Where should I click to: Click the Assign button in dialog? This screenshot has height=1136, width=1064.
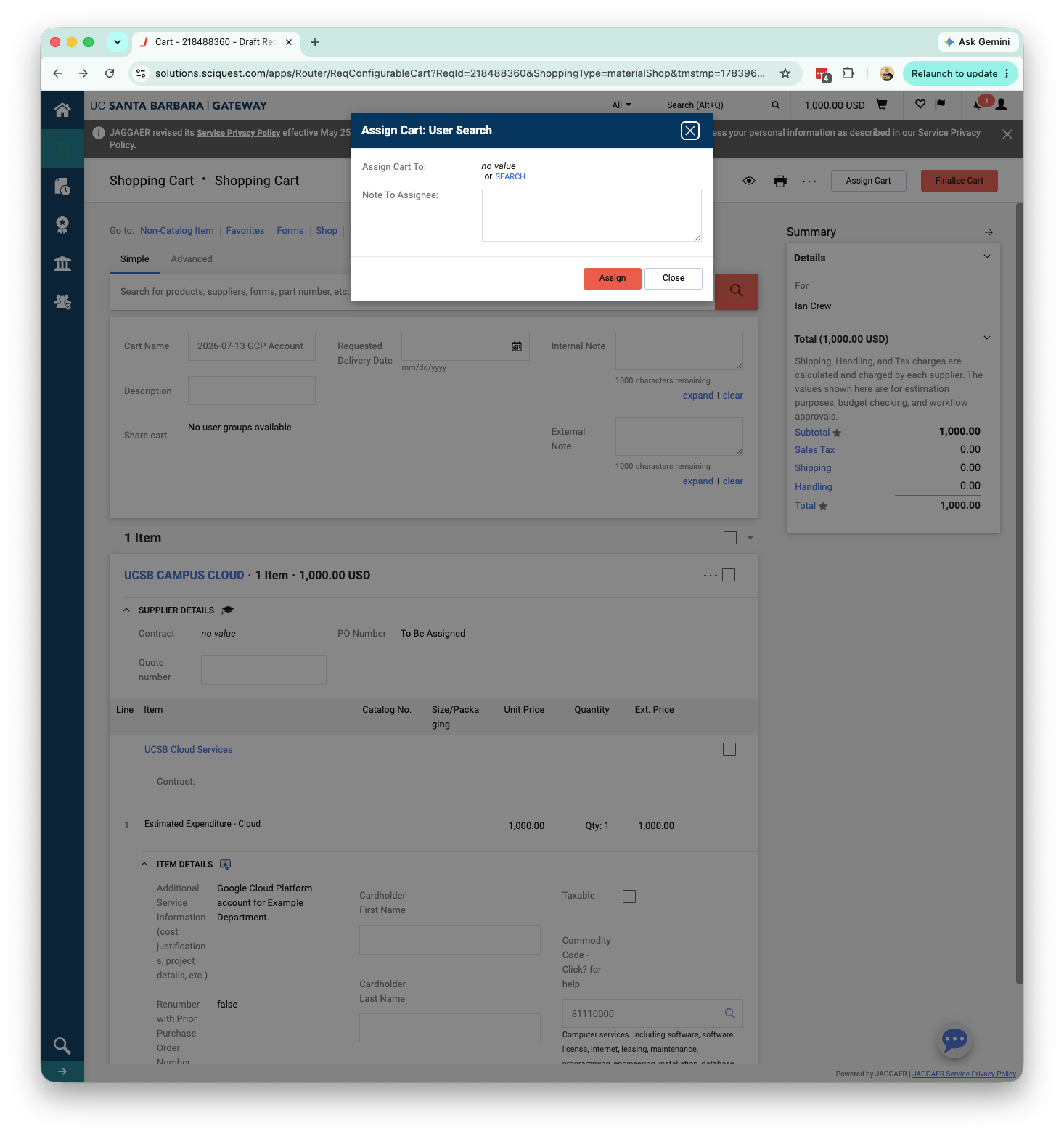(613, 279)
